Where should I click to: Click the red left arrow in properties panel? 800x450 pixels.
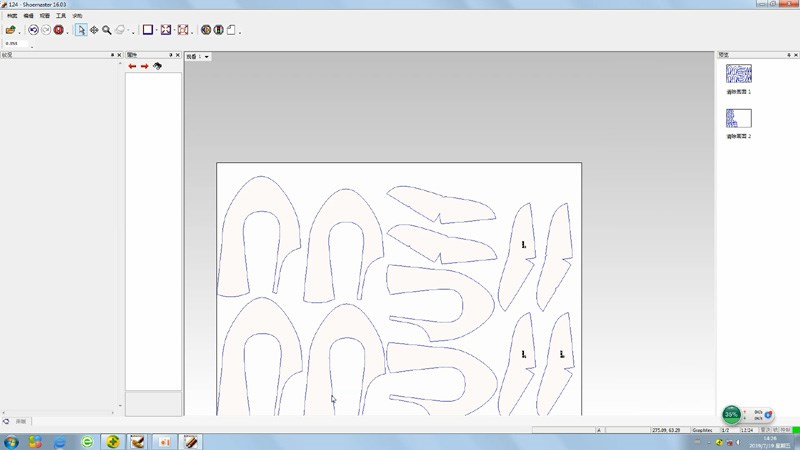pos(132,66)
